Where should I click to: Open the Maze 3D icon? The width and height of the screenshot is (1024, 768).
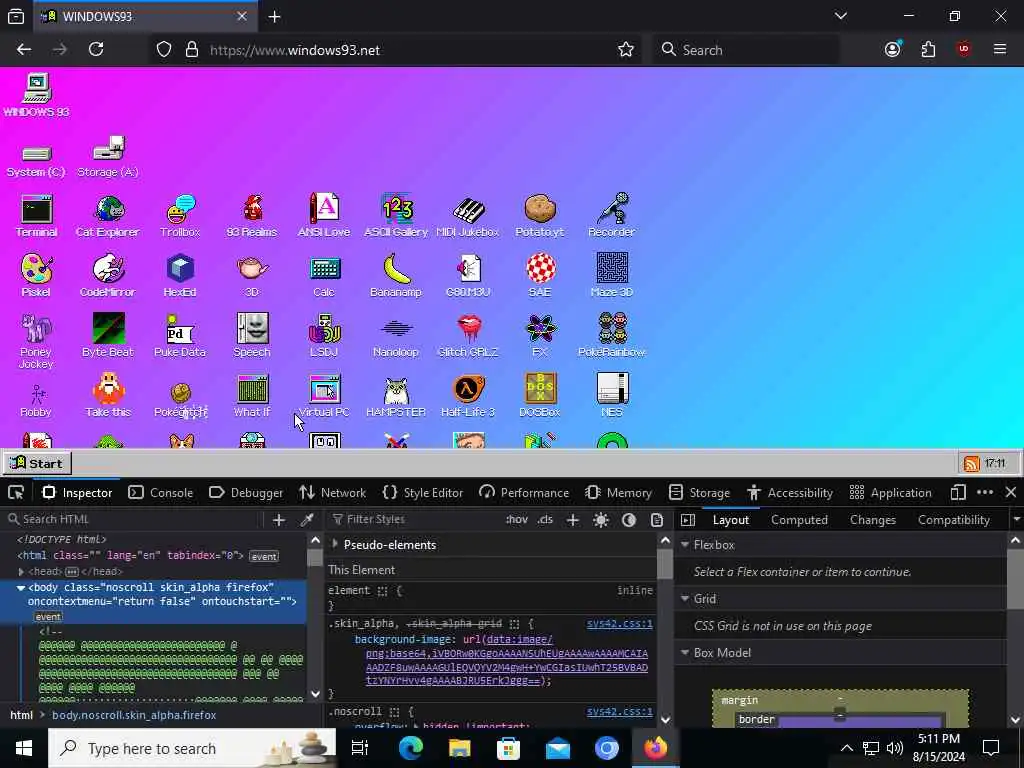(612, 275)
